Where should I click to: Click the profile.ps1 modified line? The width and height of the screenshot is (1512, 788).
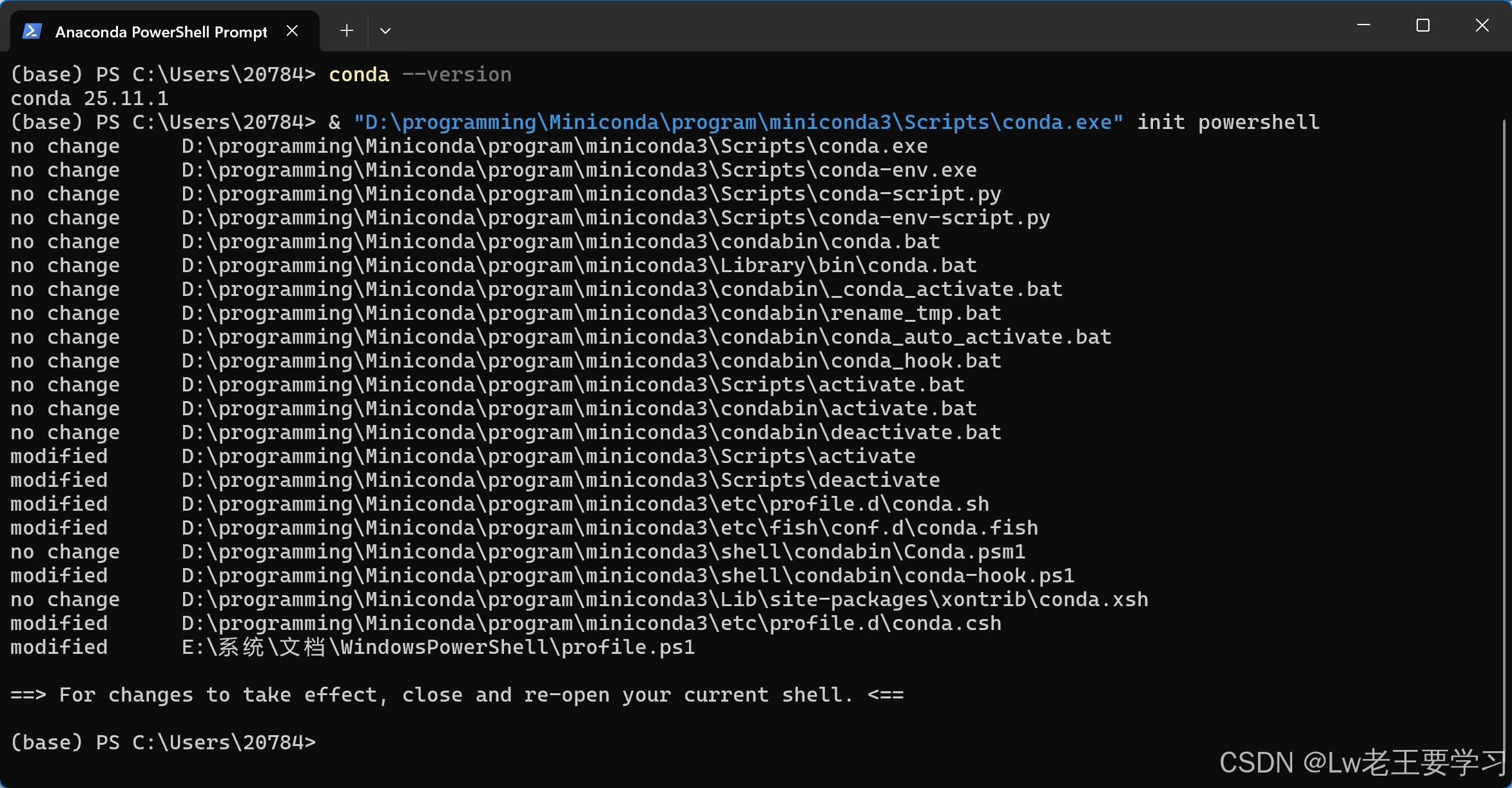438,647
